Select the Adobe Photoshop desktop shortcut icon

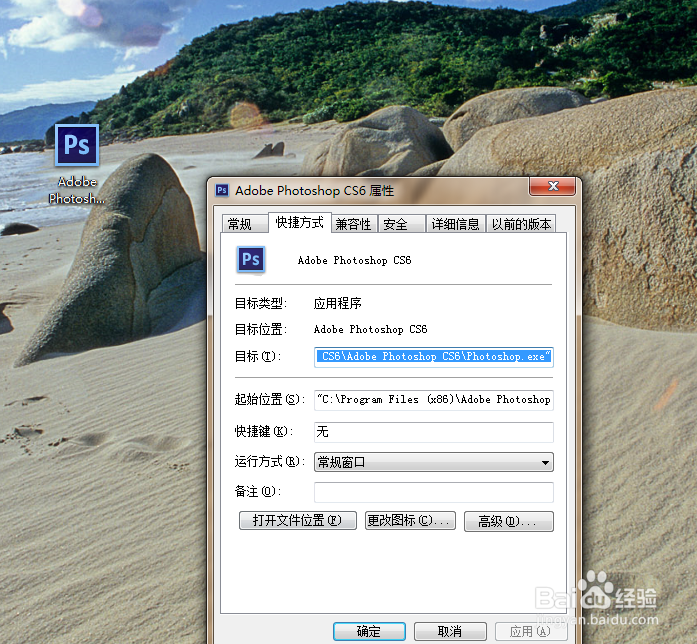point(77,145)
